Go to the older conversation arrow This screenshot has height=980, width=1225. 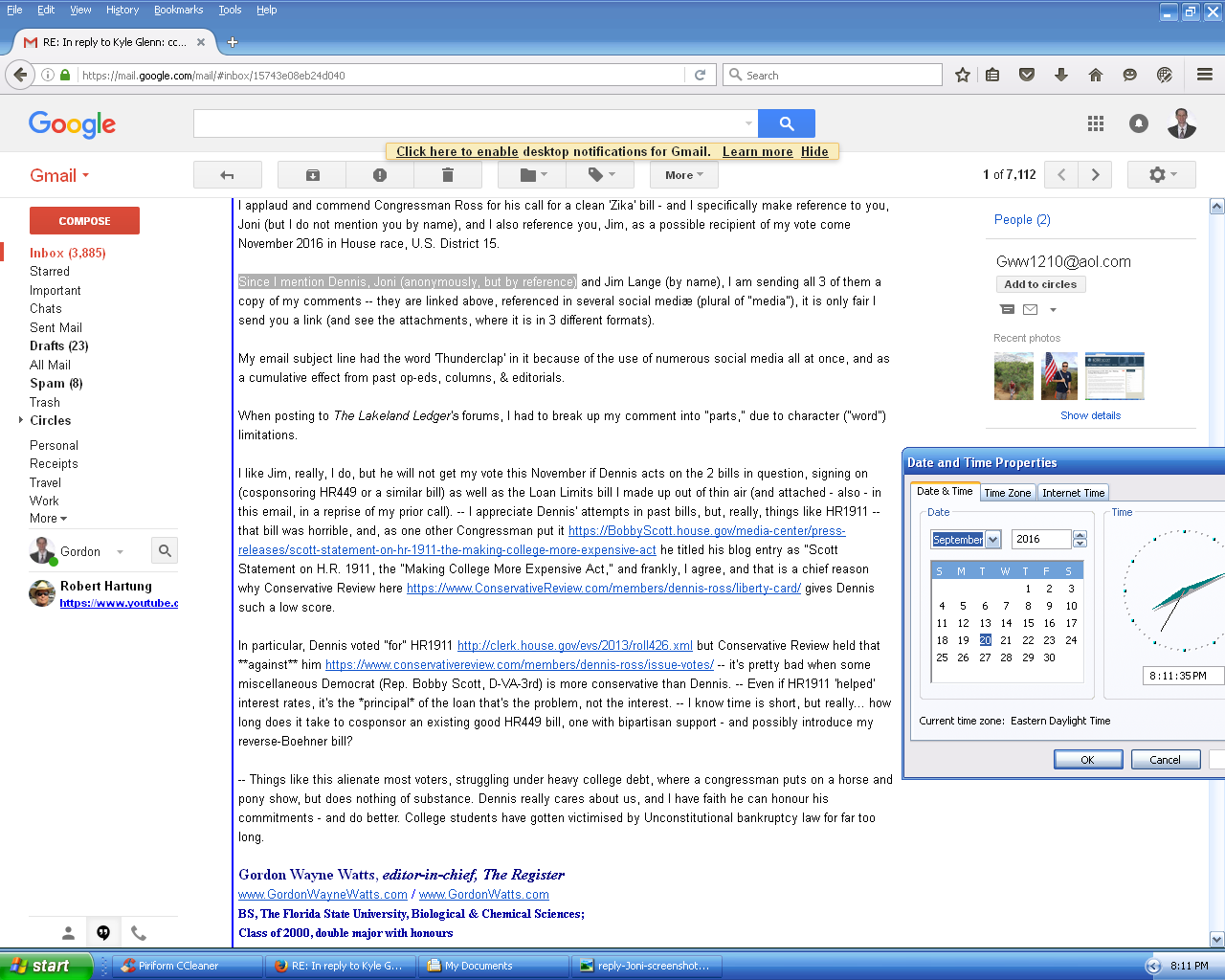[1095, 175]
